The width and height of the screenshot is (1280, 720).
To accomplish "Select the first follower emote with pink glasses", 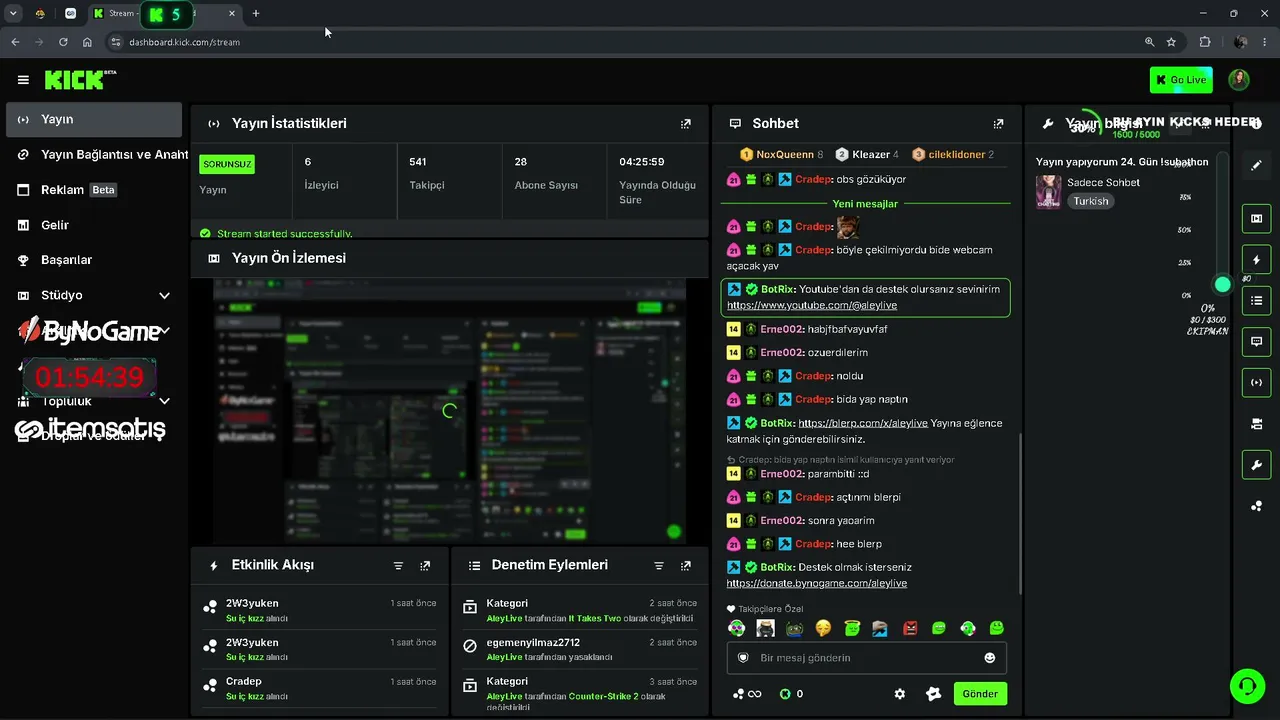I will (737, 629).
